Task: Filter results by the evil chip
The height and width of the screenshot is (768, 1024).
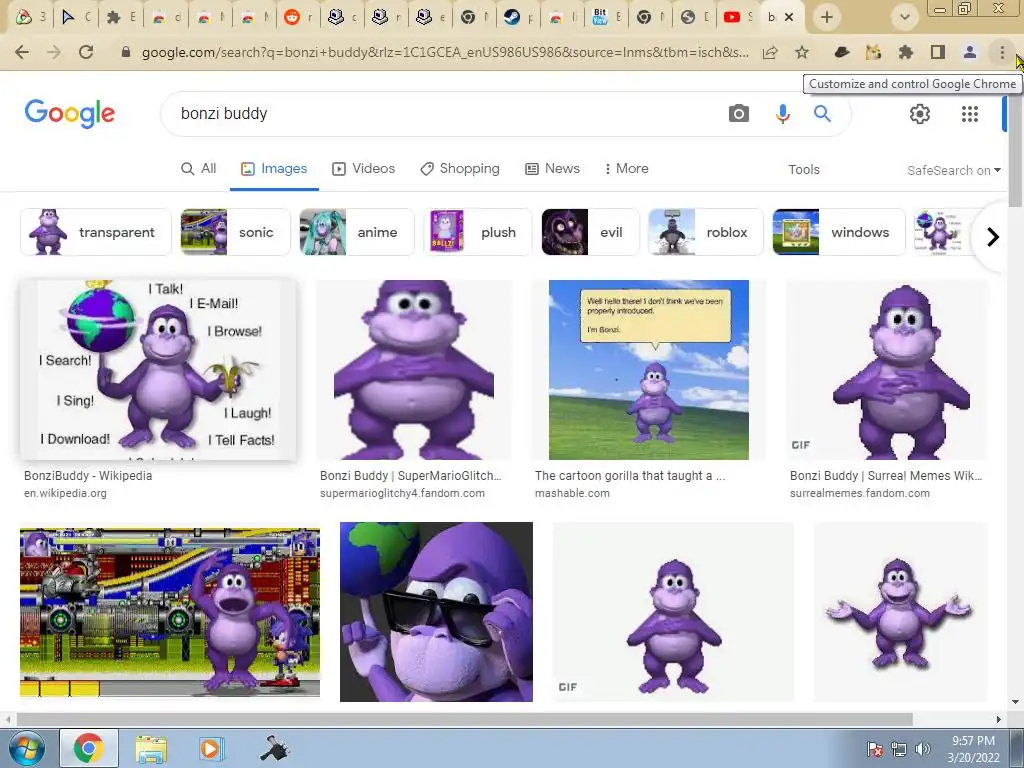Action: click(590, 232)
